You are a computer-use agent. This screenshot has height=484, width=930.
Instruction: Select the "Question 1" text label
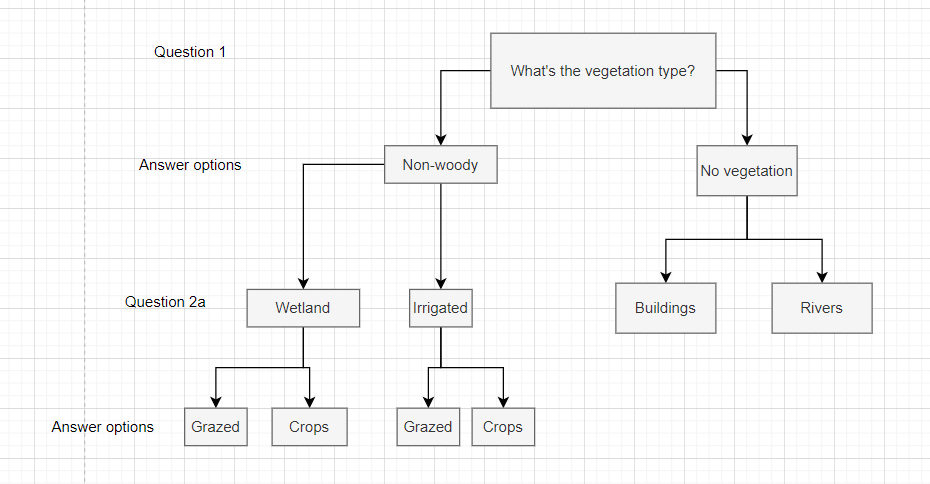coord(190,52)
